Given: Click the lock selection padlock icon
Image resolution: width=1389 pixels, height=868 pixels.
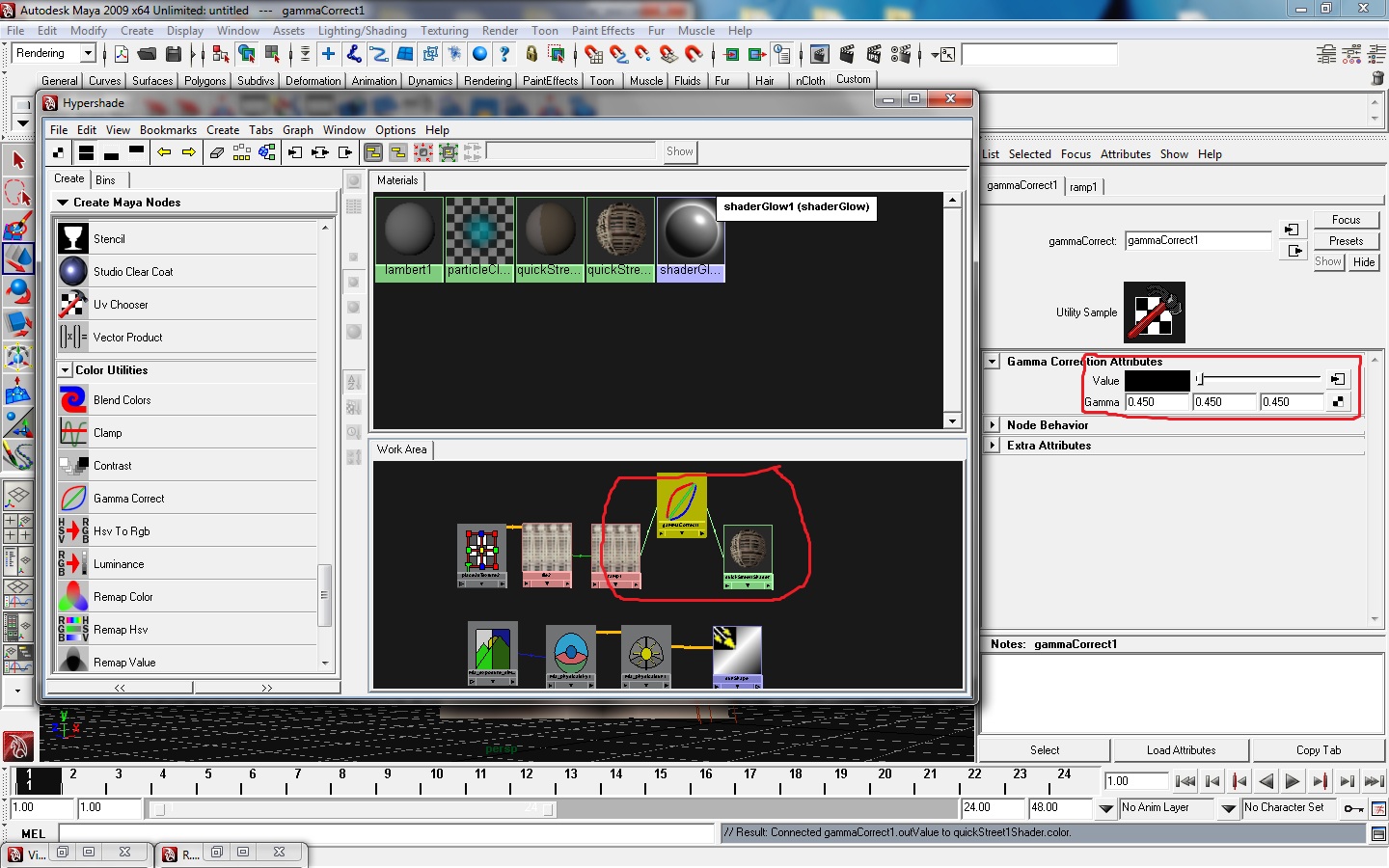Looking at the screenshot, I should pos(531,54).
